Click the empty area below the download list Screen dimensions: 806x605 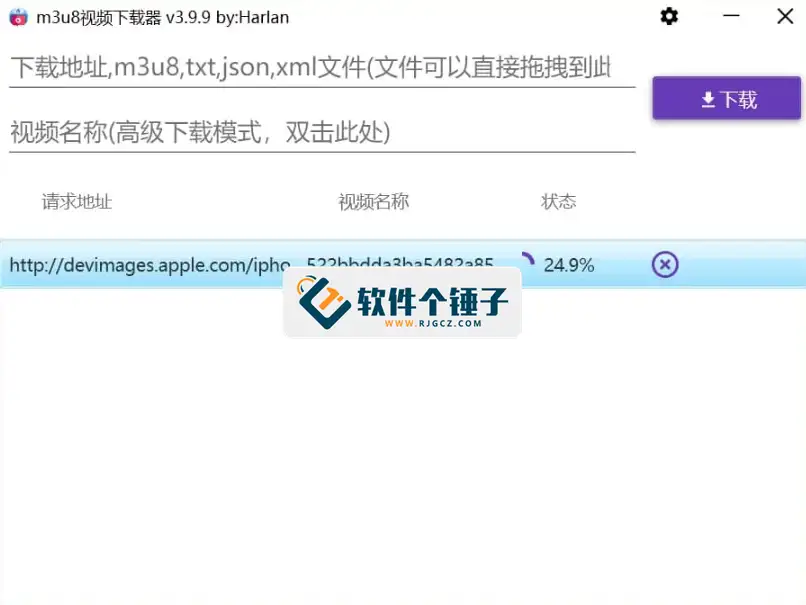(400, 460)
